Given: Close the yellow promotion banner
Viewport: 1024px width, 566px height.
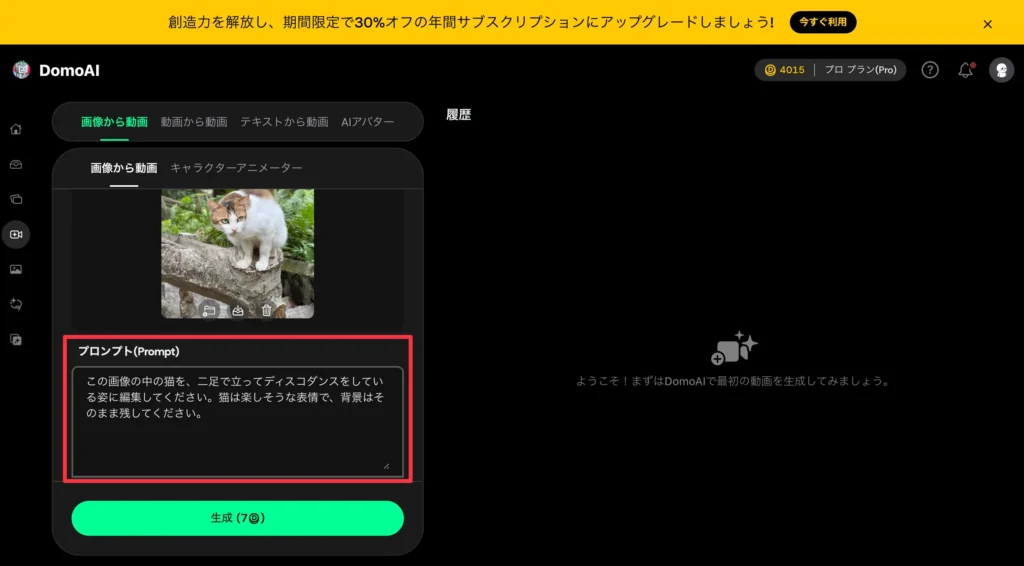Looking at the screenshot, I should point(987,24).
